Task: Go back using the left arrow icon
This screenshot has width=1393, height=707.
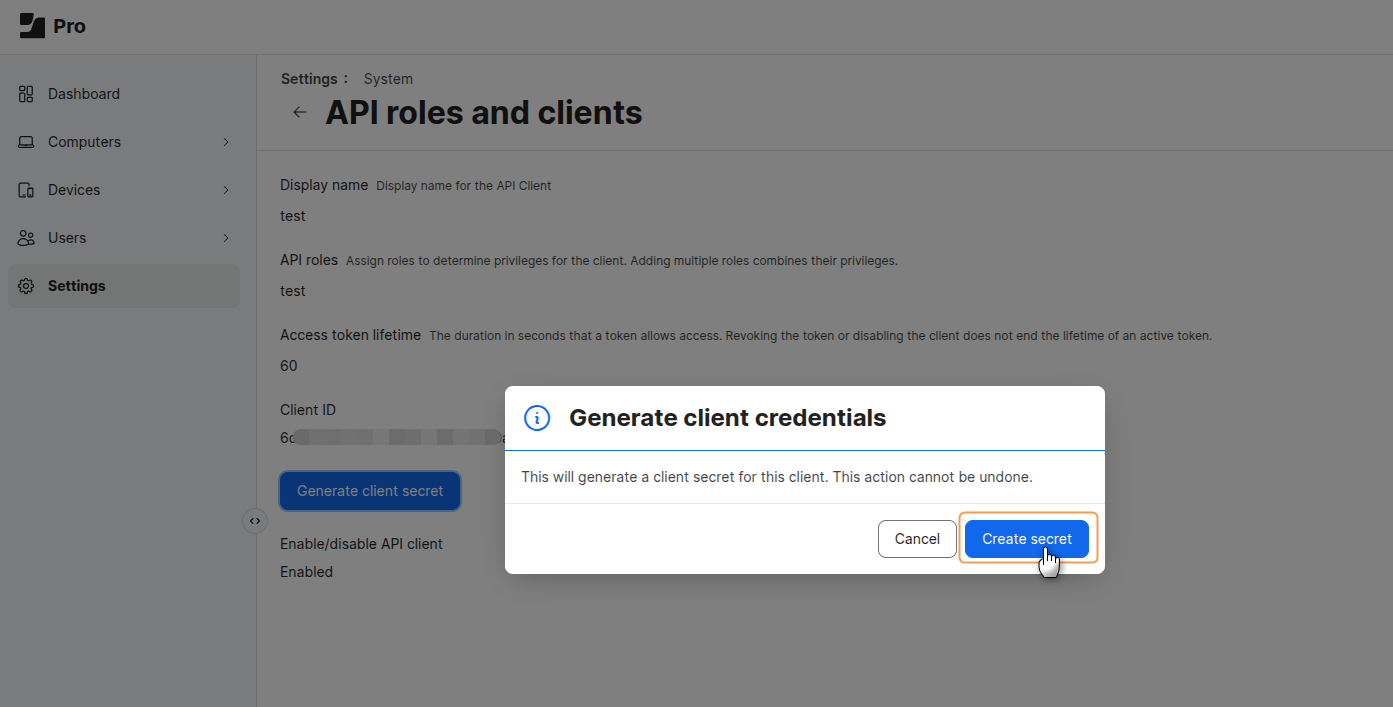Action: 299,112
